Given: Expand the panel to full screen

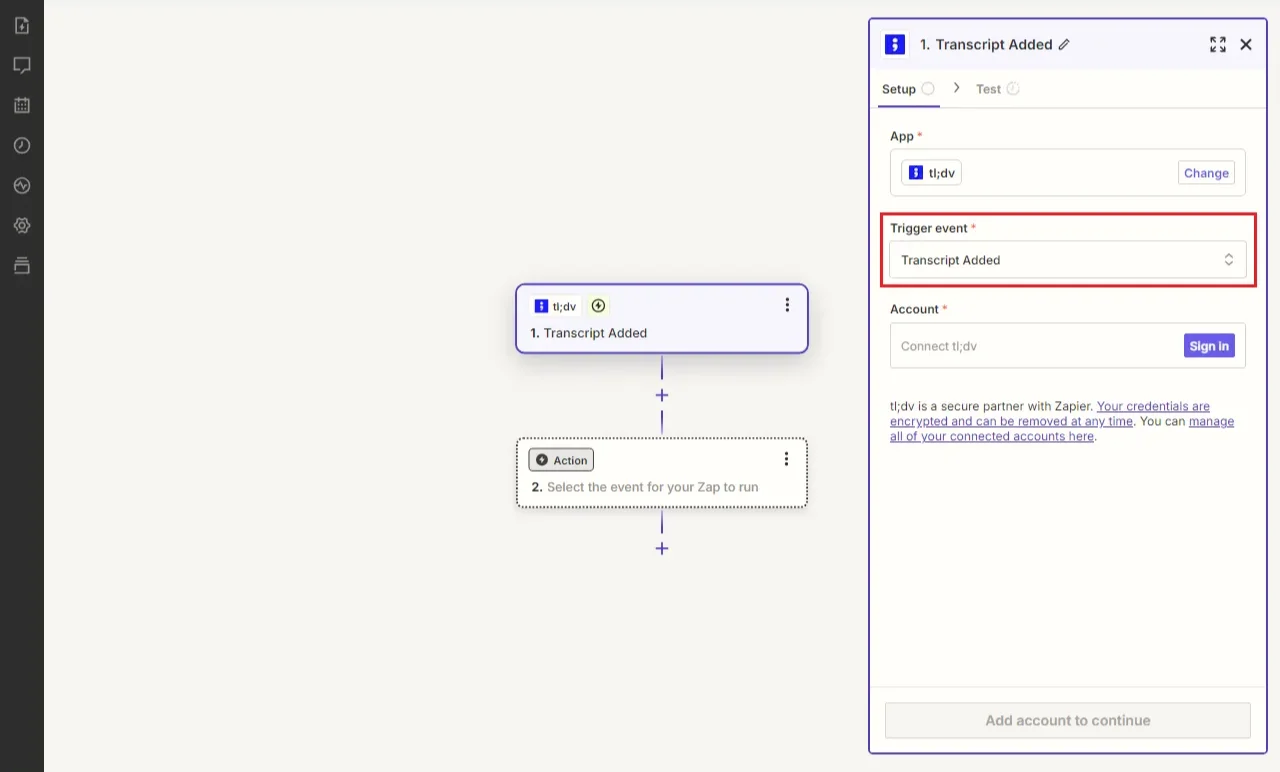Looking at the screenshot, I should pos(1217,44).
